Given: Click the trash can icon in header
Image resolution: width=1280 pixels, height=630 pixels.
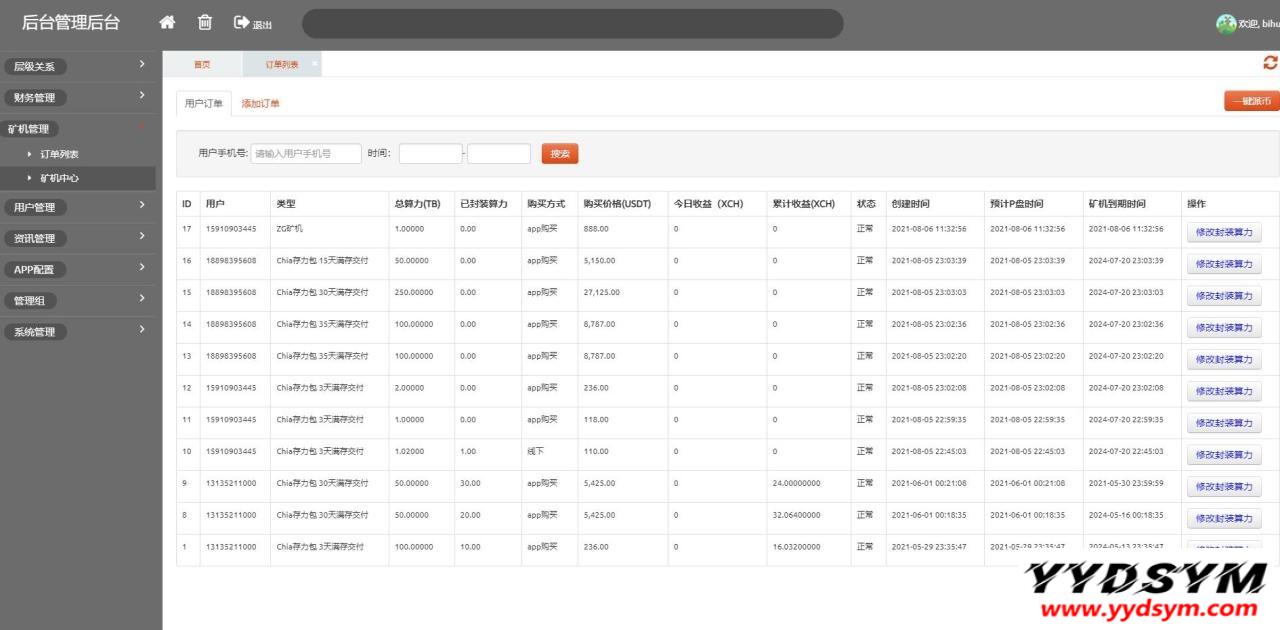Looking at the screenshot, I should pos(204,22).
